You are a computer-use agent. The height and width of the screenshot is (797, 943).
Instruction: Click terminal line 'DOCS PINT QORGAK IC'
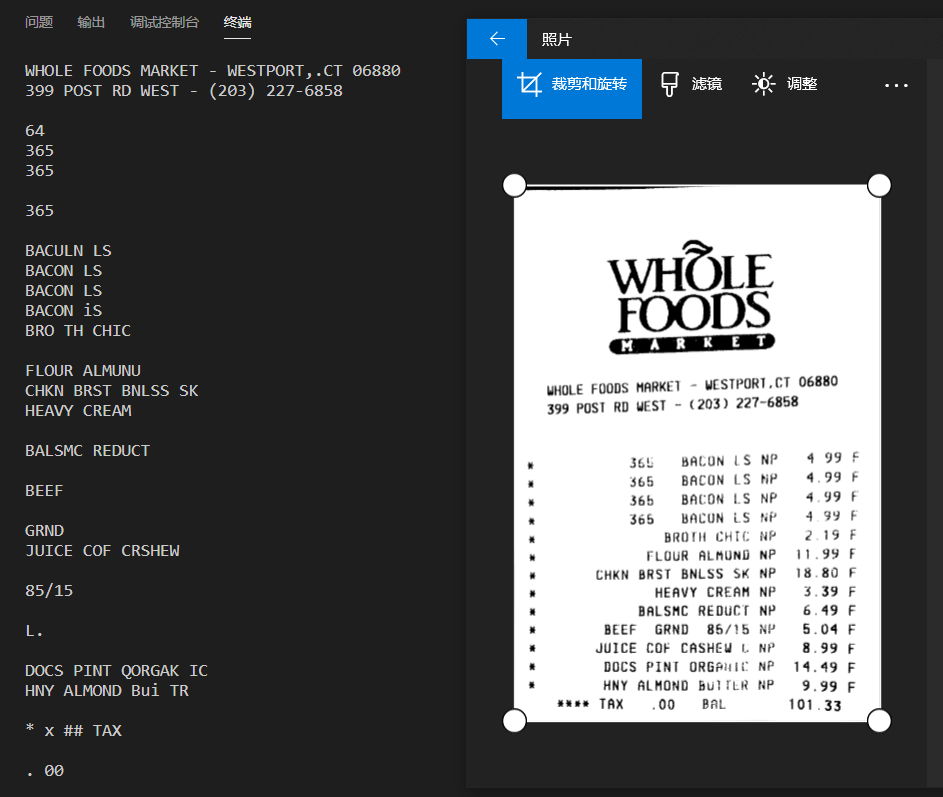coord(116,671)
